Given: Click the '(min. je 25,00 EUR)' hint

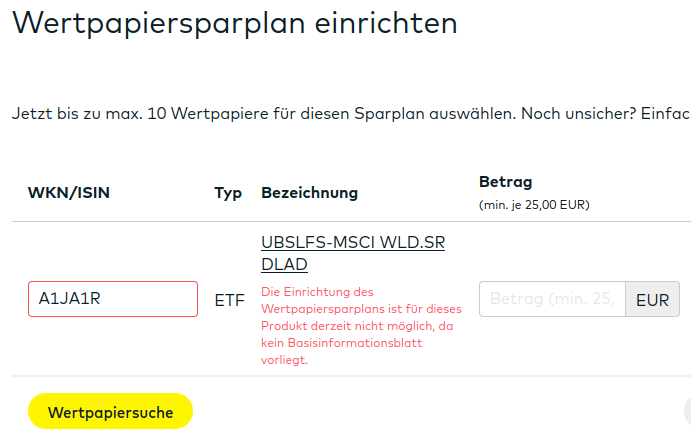Looking at the screenshot, I should point(534,206).
